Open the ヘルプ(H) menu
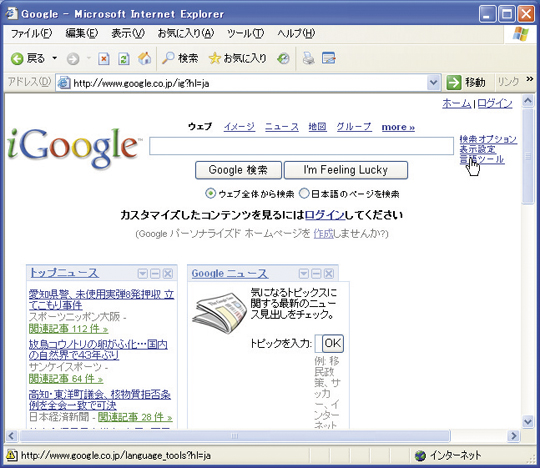This screenshot has width=540, height=468. point(296,33)
